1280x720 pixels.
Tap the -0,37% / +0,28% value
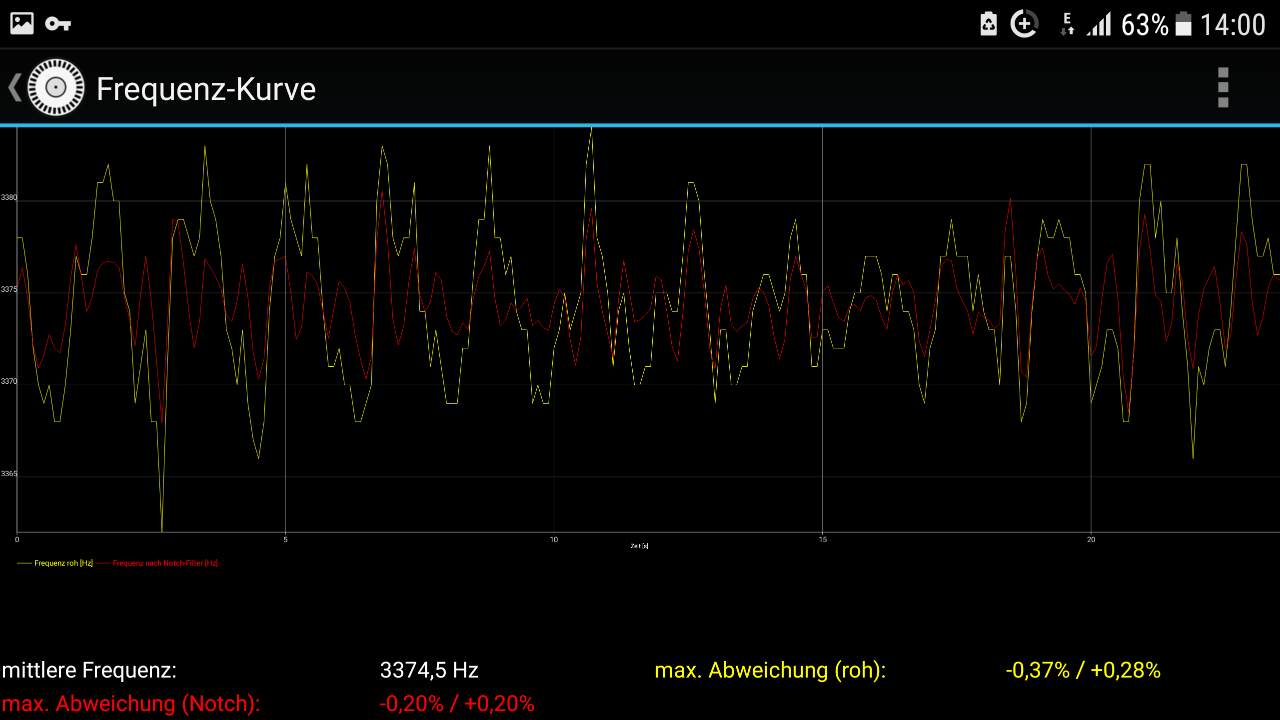pyautogui.click(x=1083, y=670)
